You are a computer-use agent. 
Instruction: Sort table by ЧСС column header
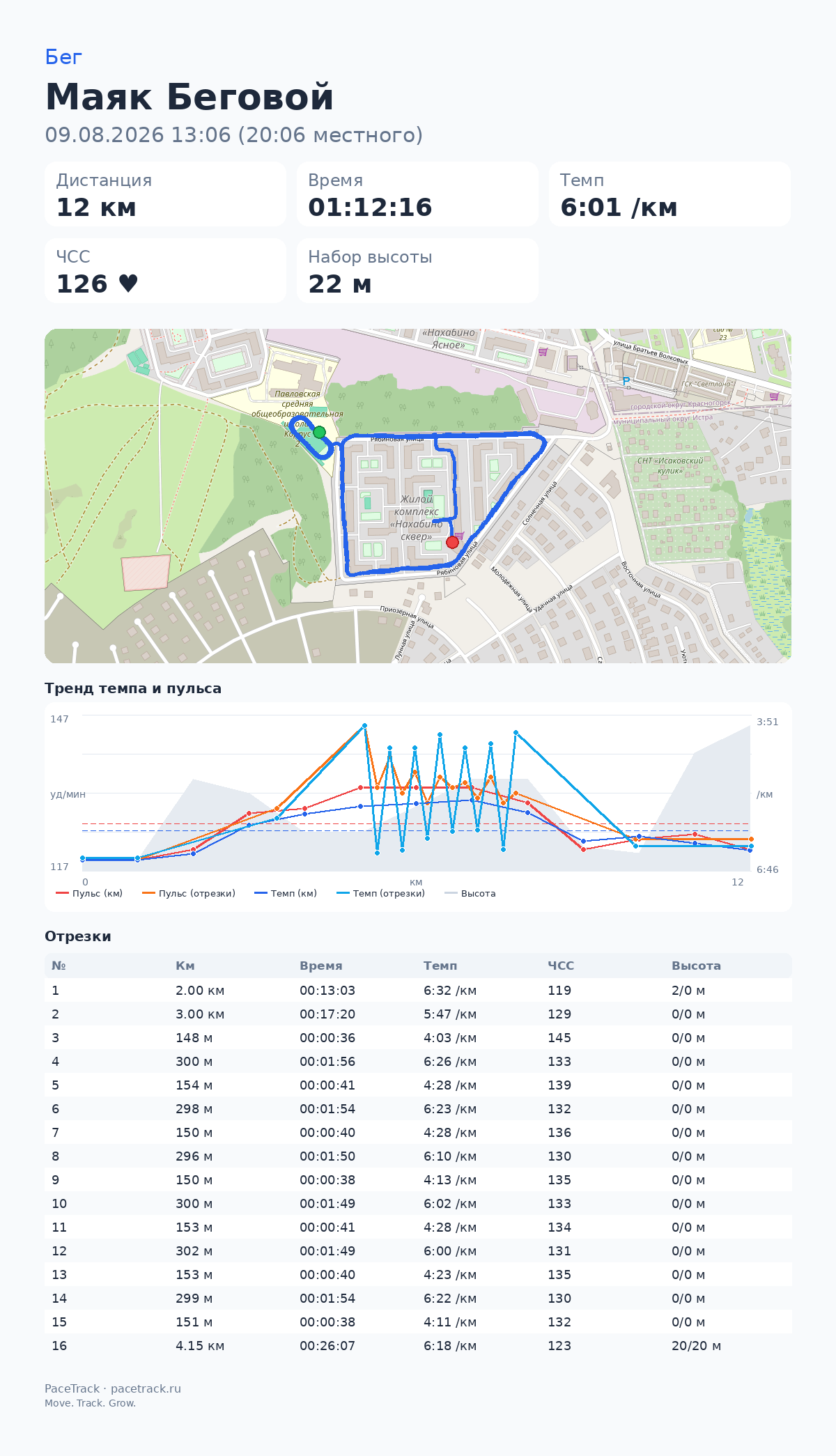tap(561, 966)
